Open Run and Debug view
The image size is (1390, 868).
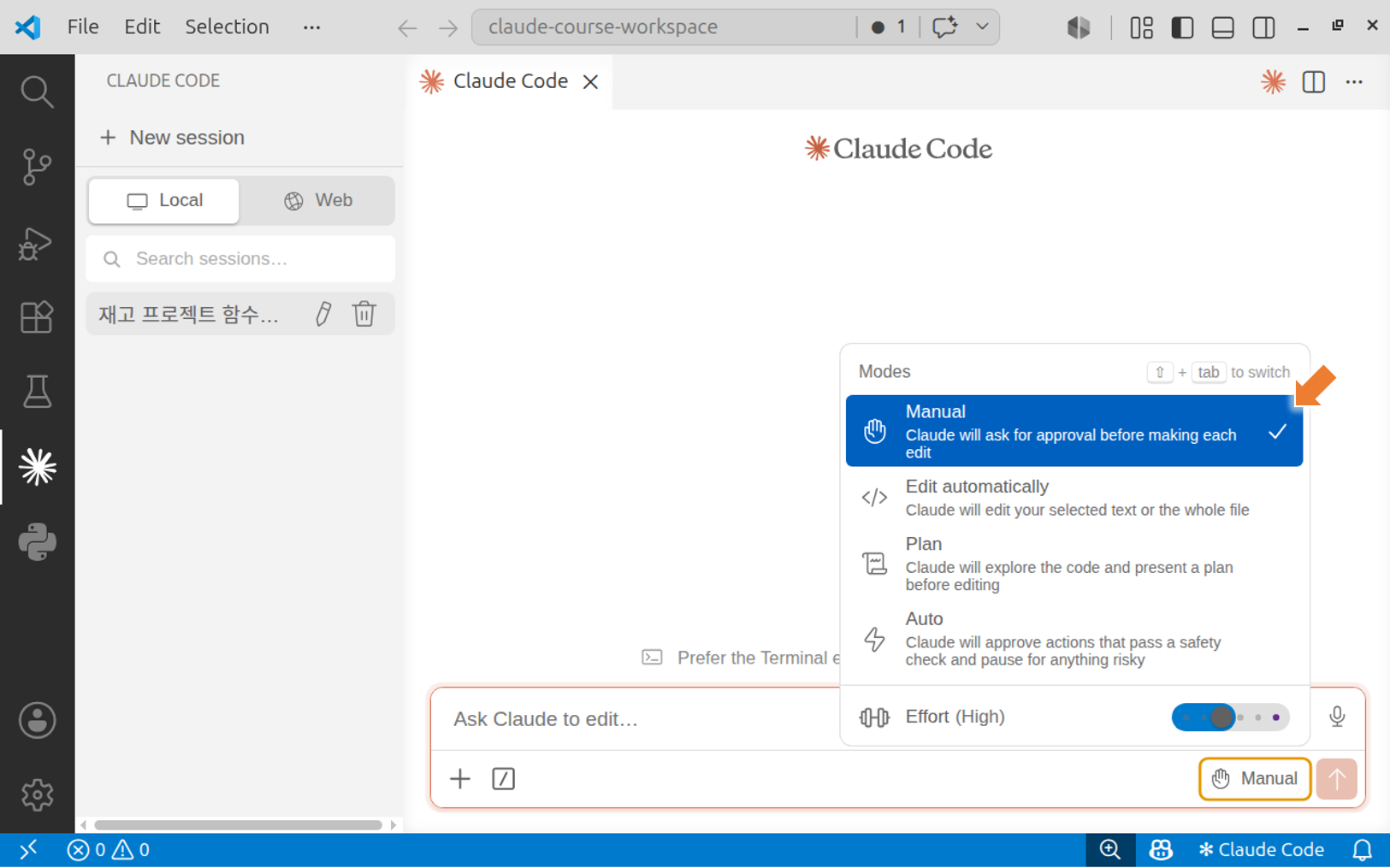37,243
